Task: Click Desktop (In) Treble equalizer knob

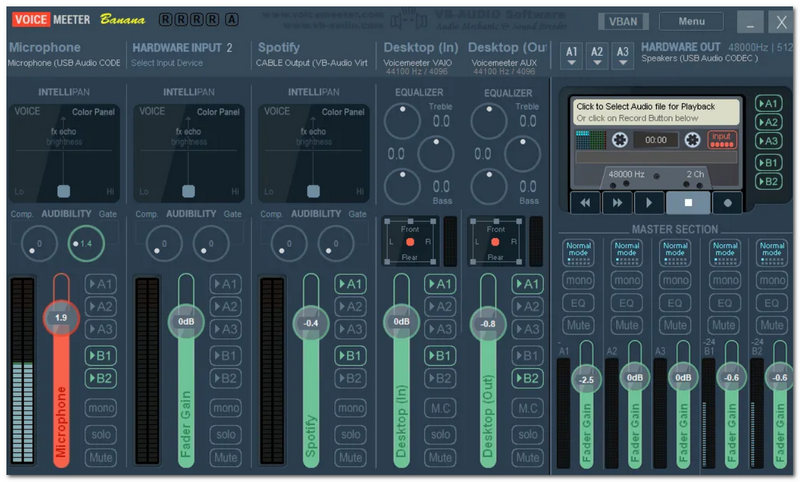Action: [x=402, y=121]
